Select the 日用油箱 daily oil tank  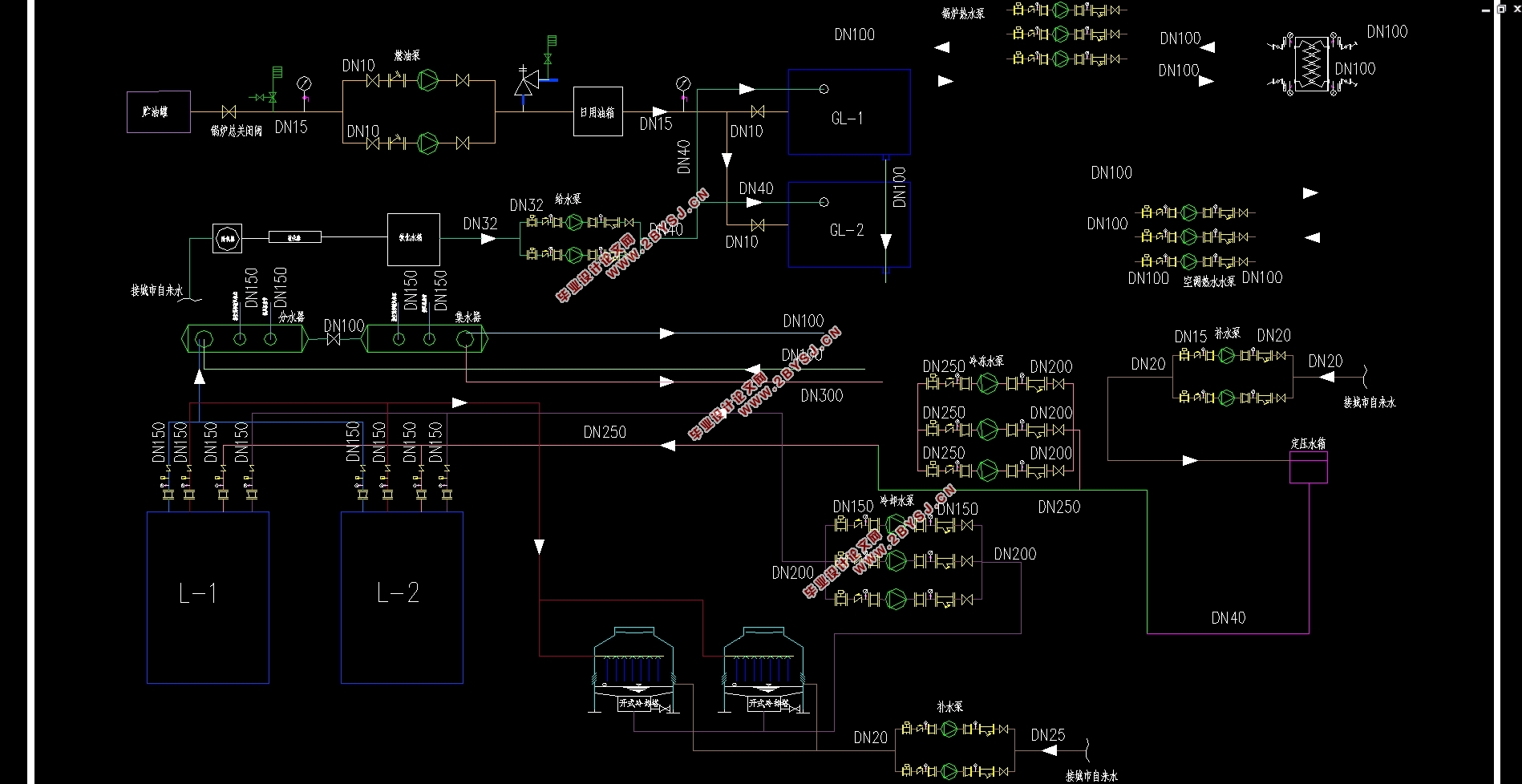point(598,111)
